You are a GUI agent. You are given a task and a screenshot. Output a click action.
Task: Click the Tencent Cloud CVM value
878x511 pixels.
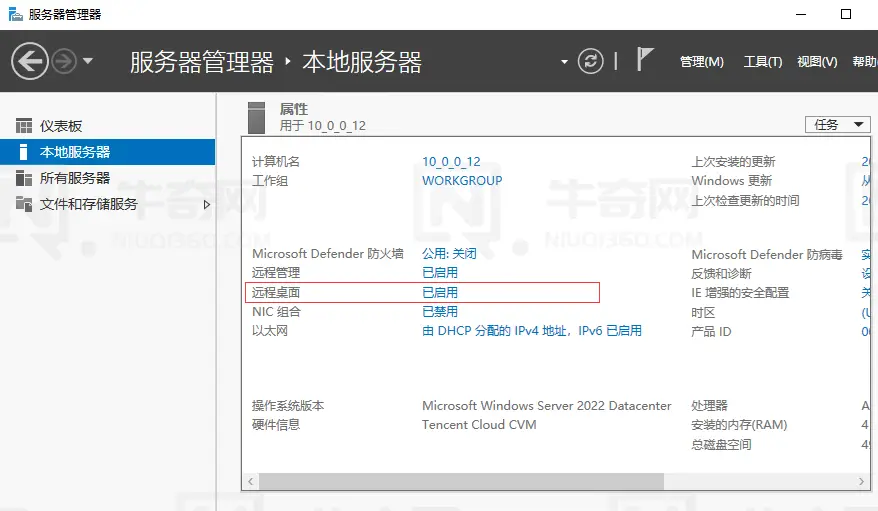479,425
